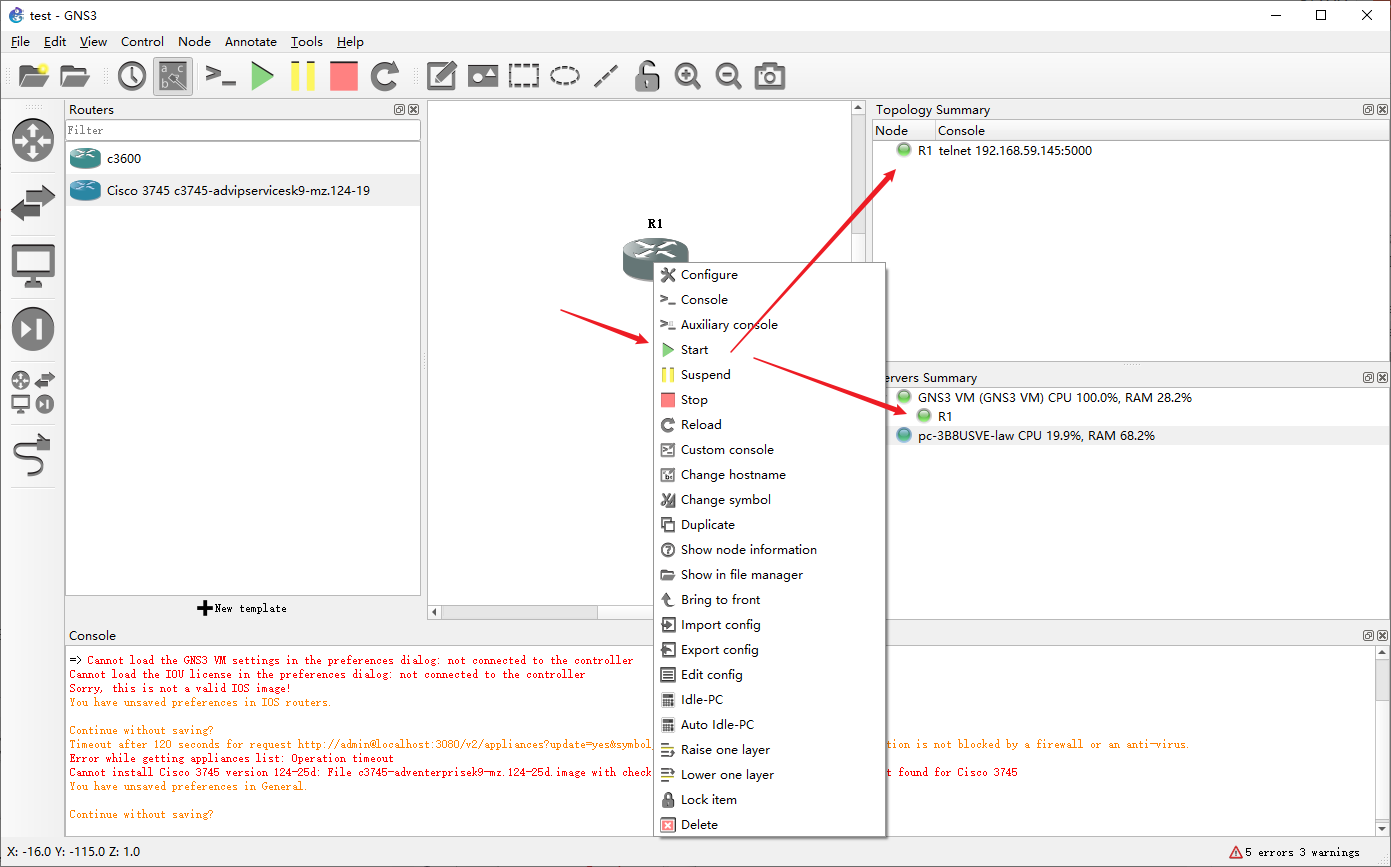Click the errors and warnings status indicator
Image resolution: width=1391 pixels, height=867 pixels.
point(1294,852)
